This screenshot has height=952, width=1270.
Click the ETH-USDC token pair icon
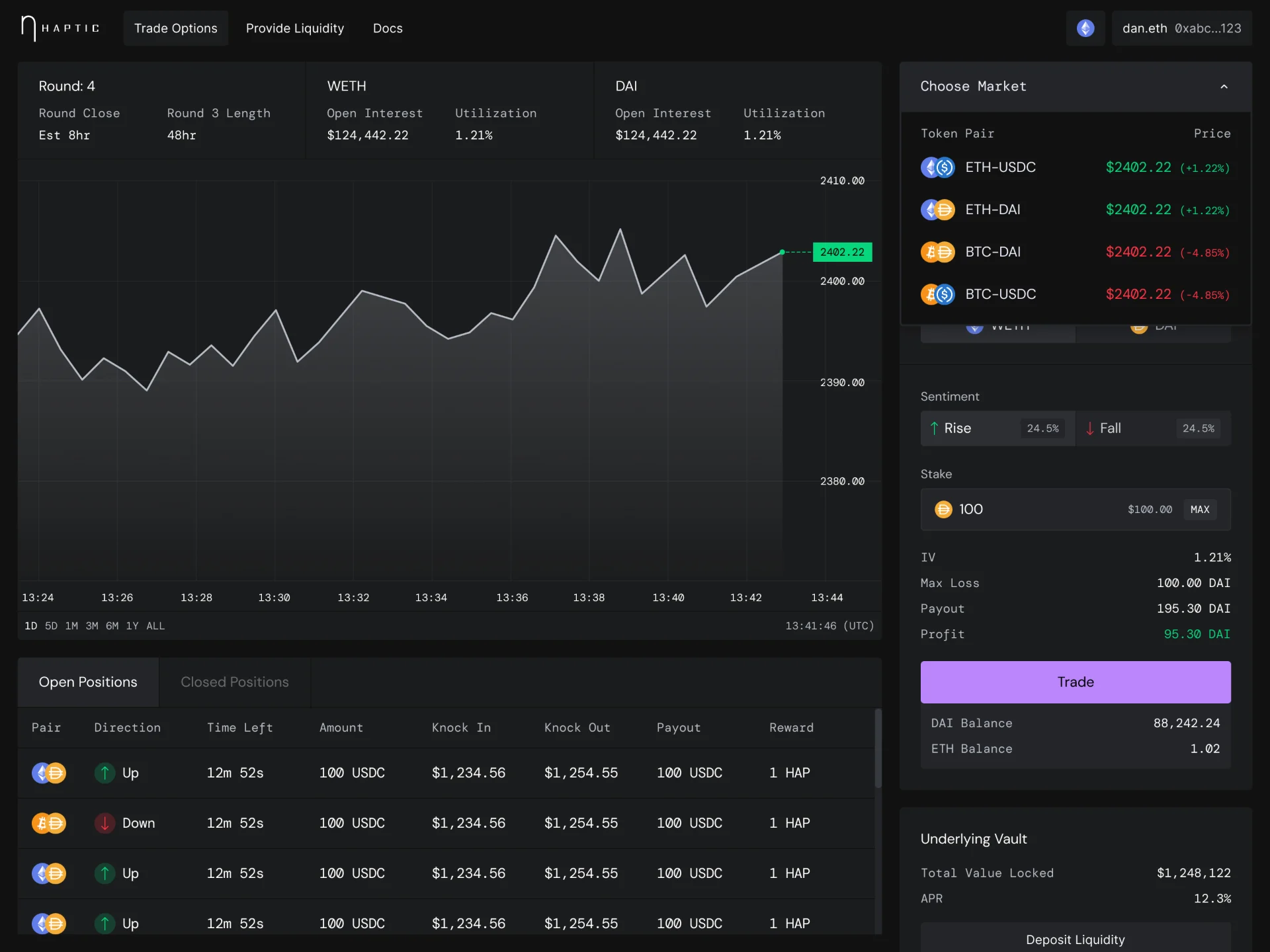(x=938, y=167)
